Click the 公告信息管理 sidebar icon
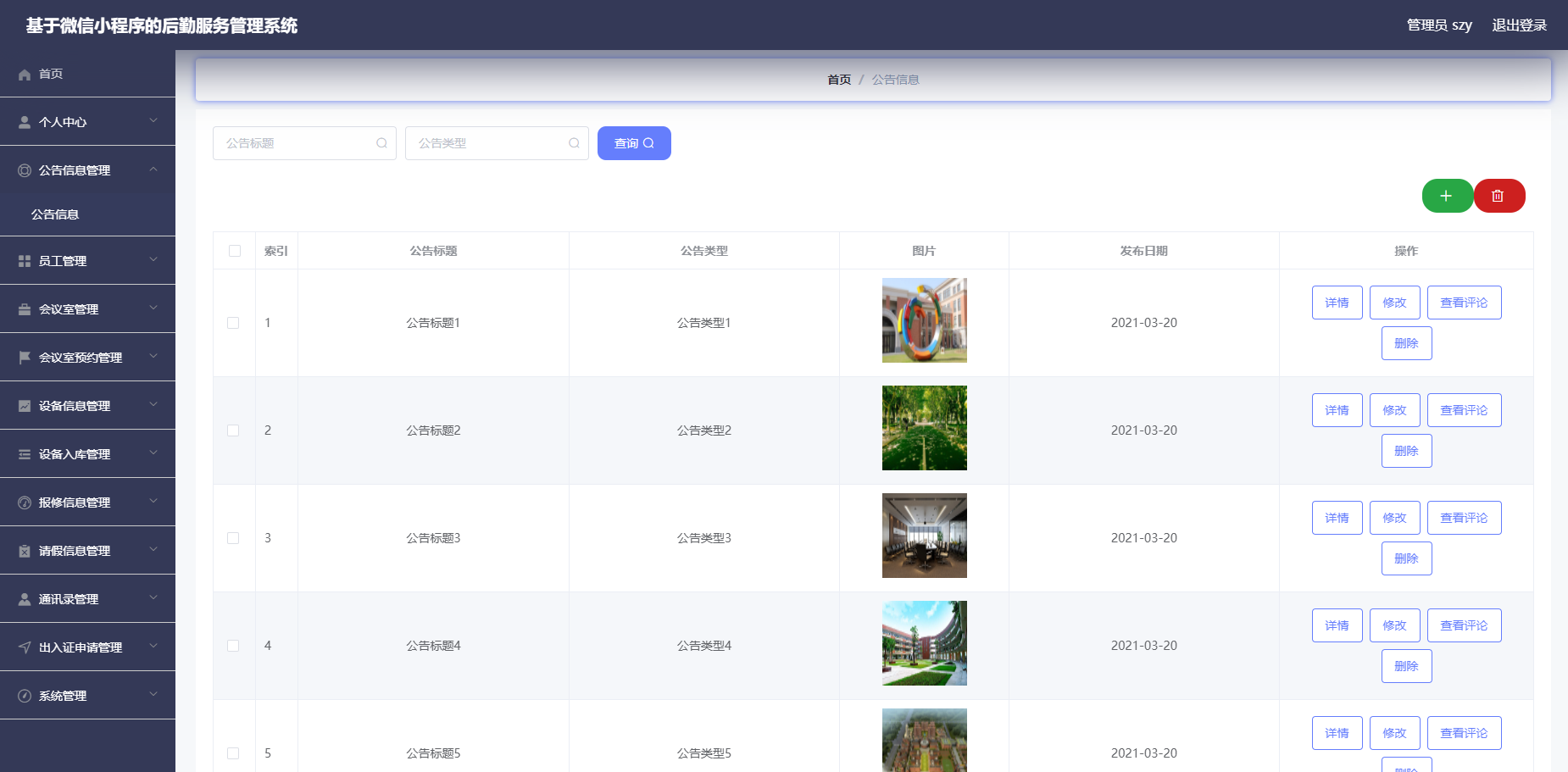The width and height of the screenshot is (1568, 772). (x=25, y=170)
